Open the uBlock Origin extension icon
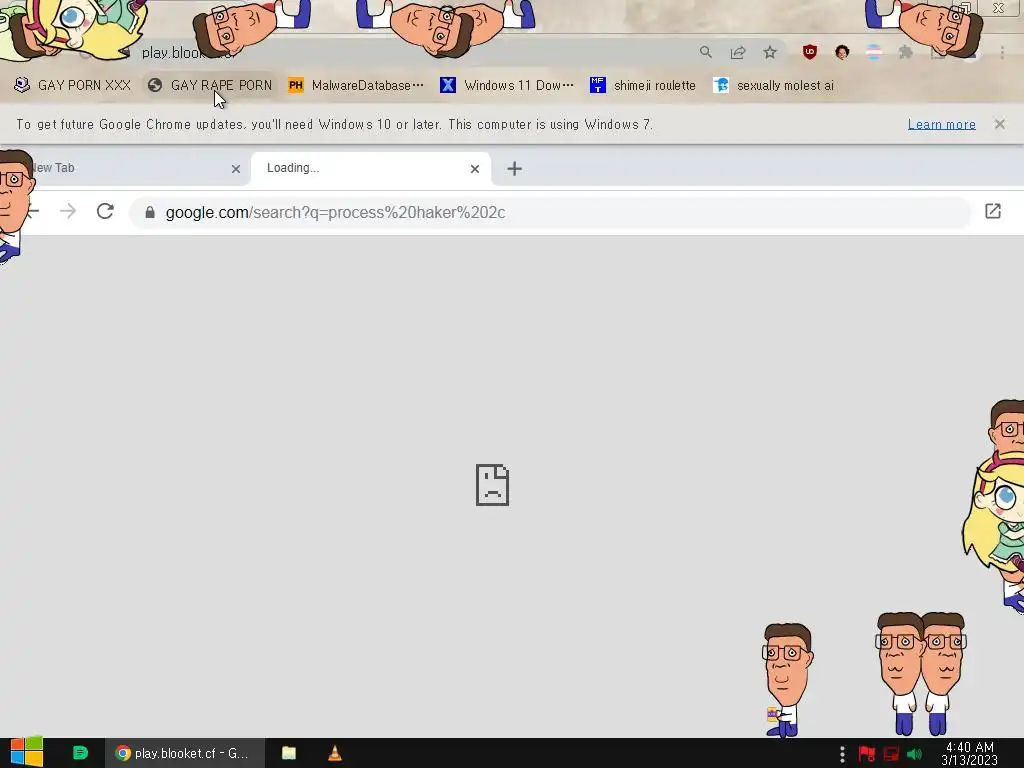Image resolution: width=1024 pixels, height=768 pixels. point(810,52)
